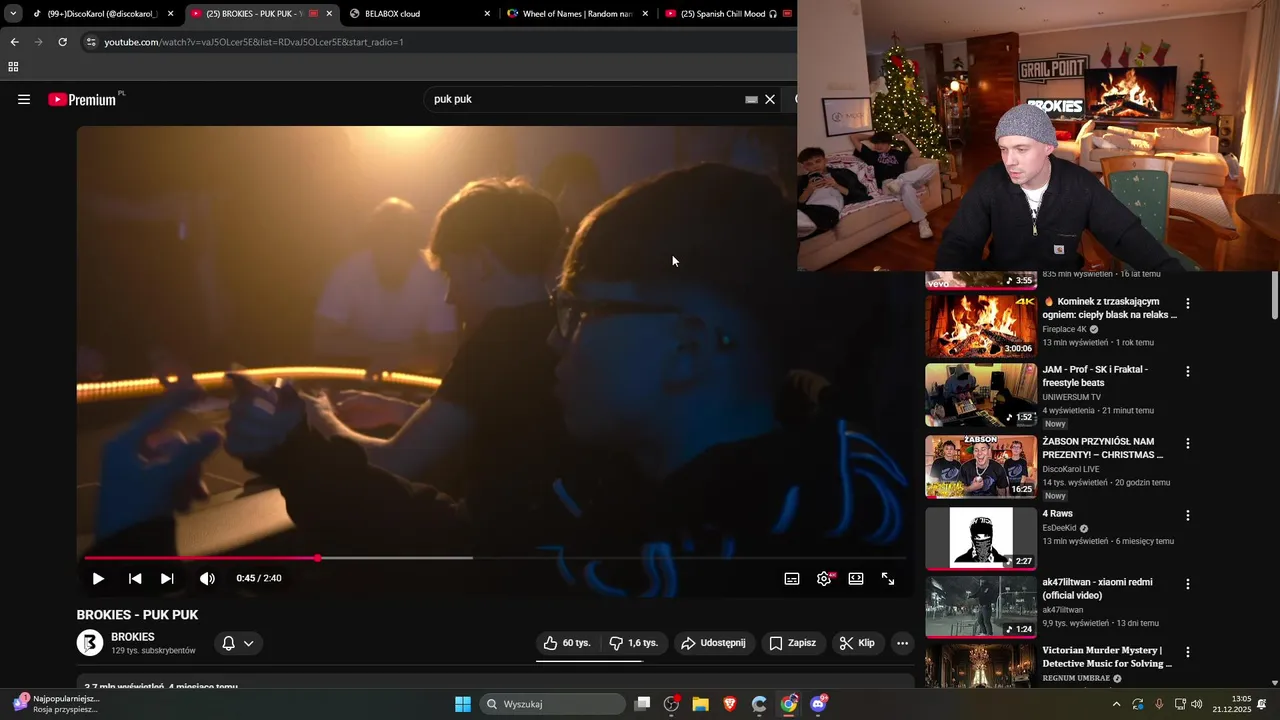Open the Kominek z trzaskającym ogniem thumbnail
This screenshot has width=1280, height=720.
point(981,326)
